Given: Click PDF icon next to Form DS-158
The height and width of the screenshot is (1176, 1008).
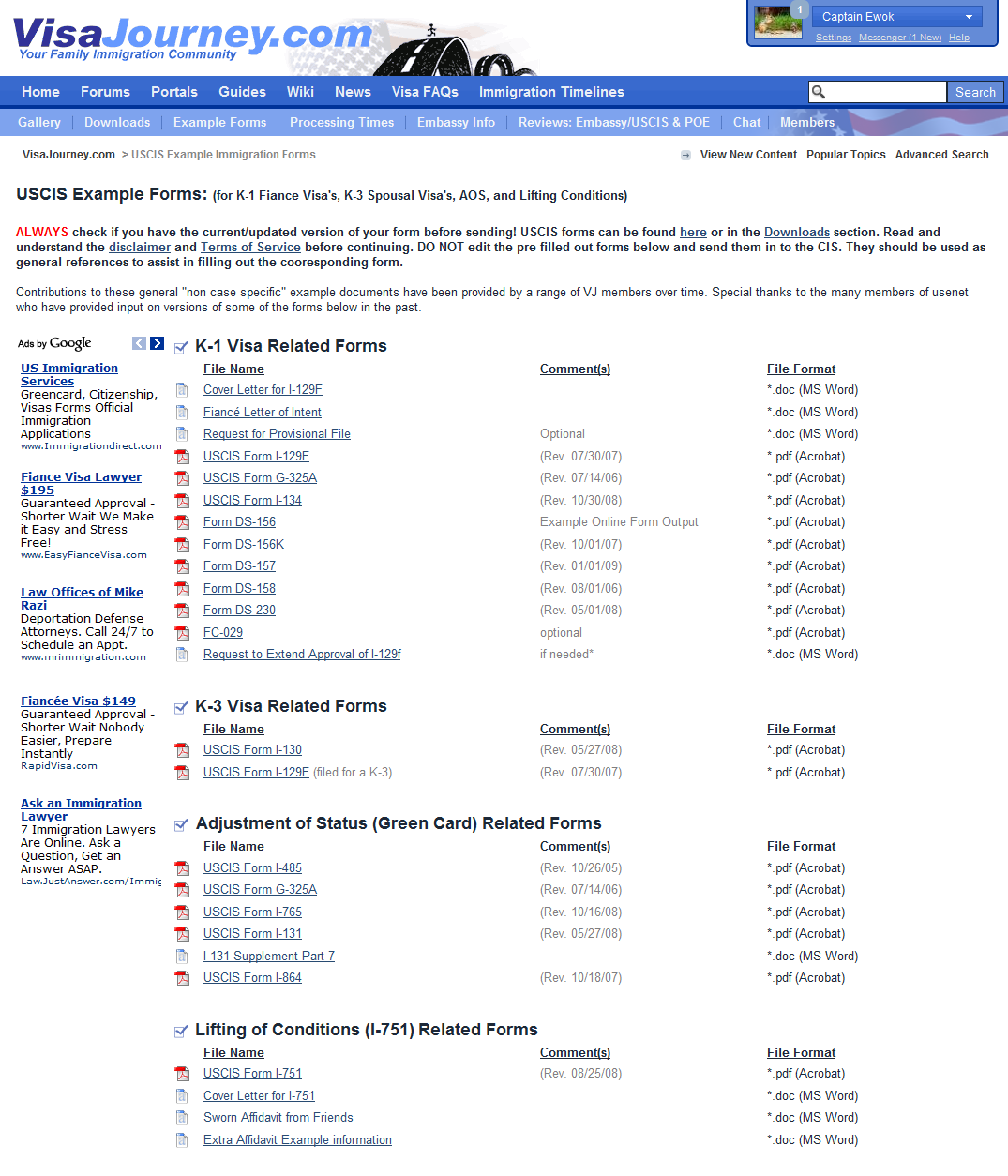Looking at the screenshot, I should tap(182, 589).
